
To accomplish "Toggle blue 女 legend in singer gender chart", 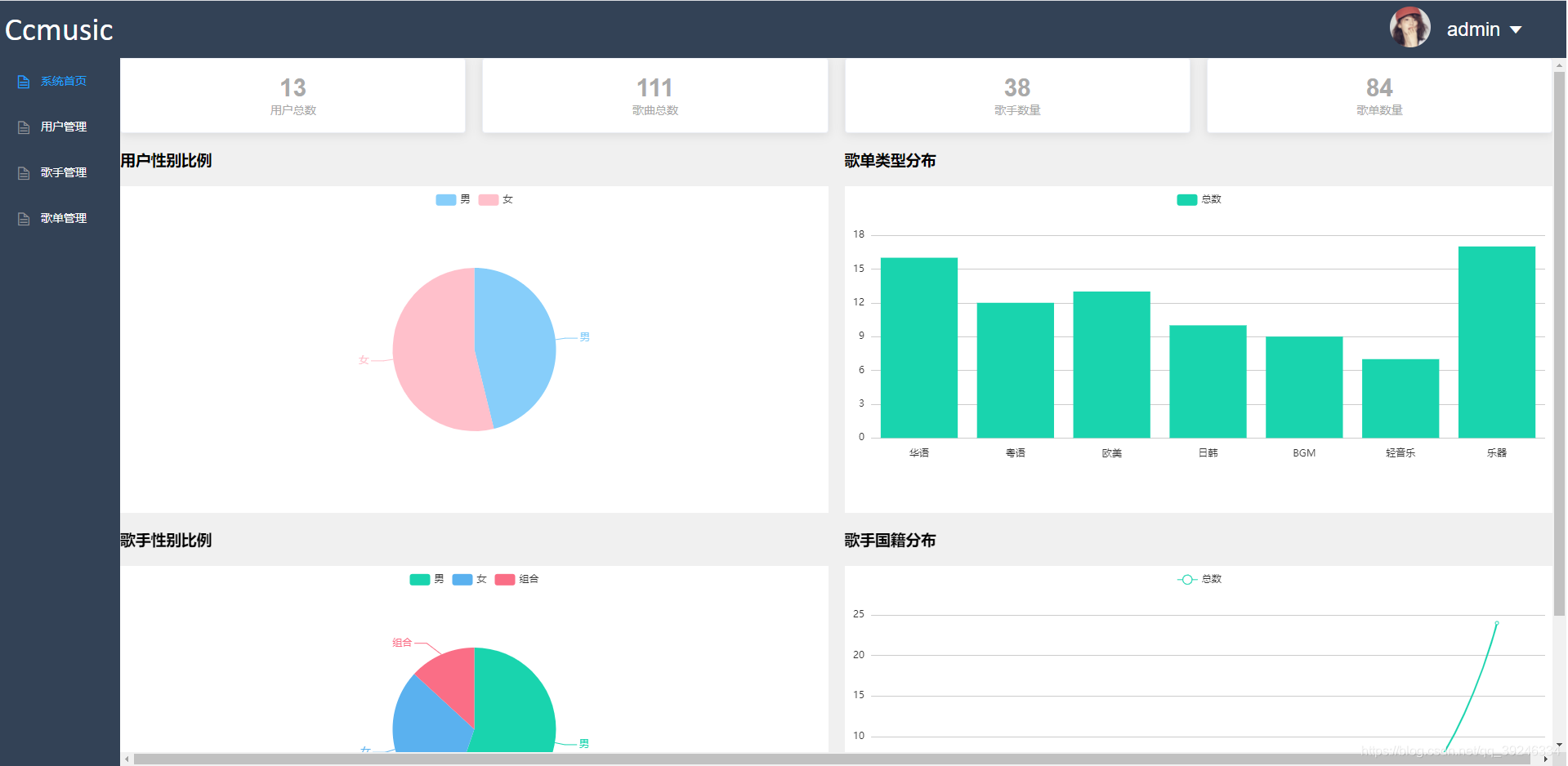I will coord(469,579).
